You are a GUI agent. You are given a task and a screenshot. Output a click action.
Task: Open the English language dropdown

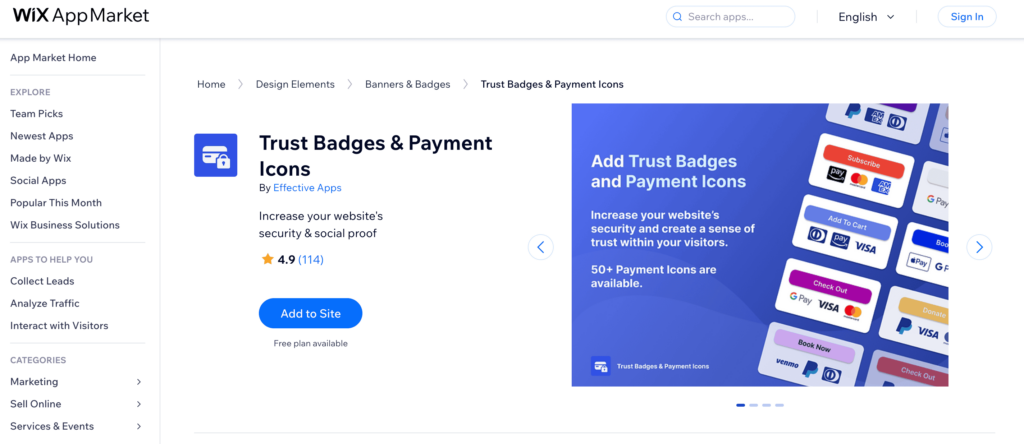coord(866,17)
